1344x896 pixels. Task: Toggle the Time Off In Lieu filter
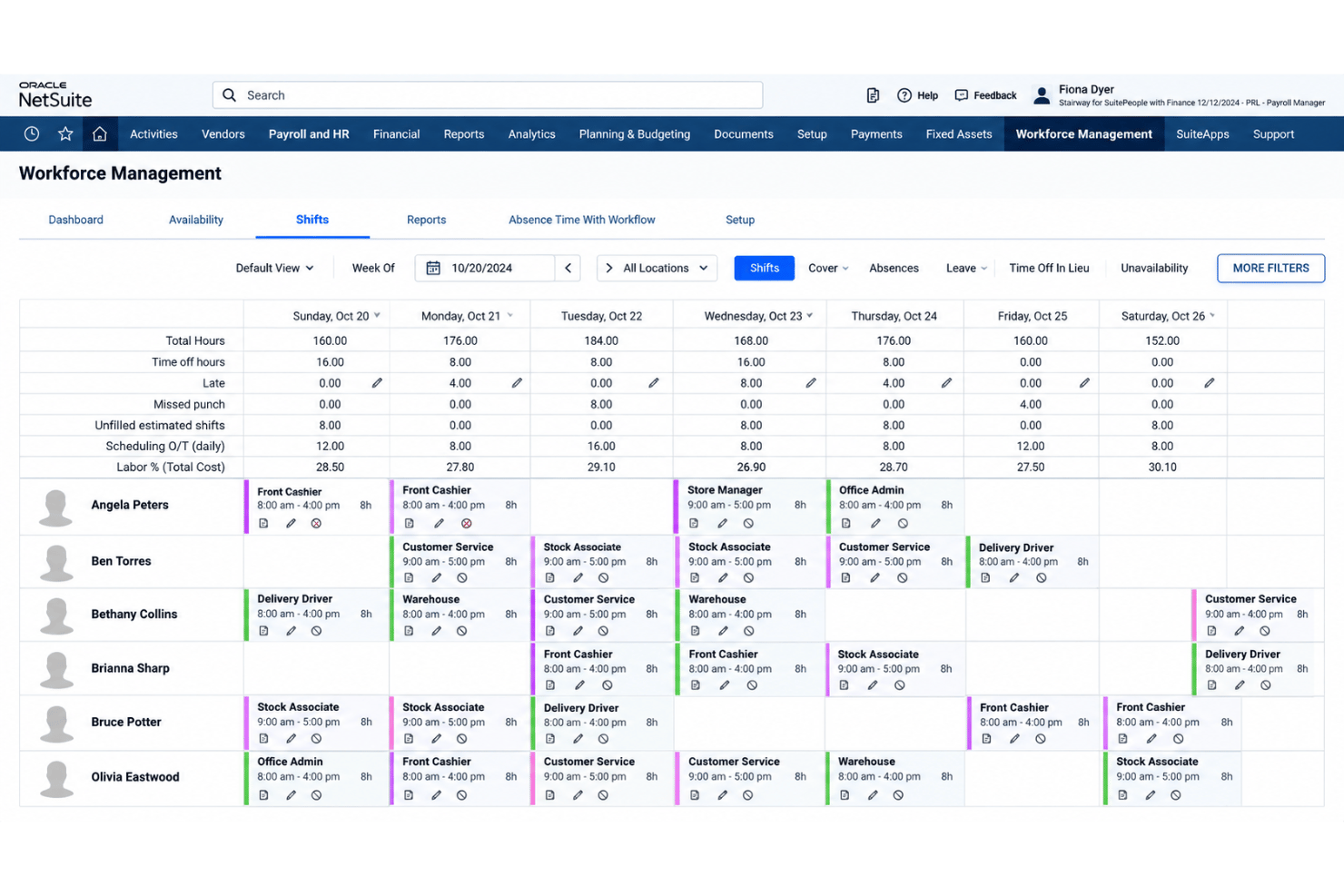1049,268
